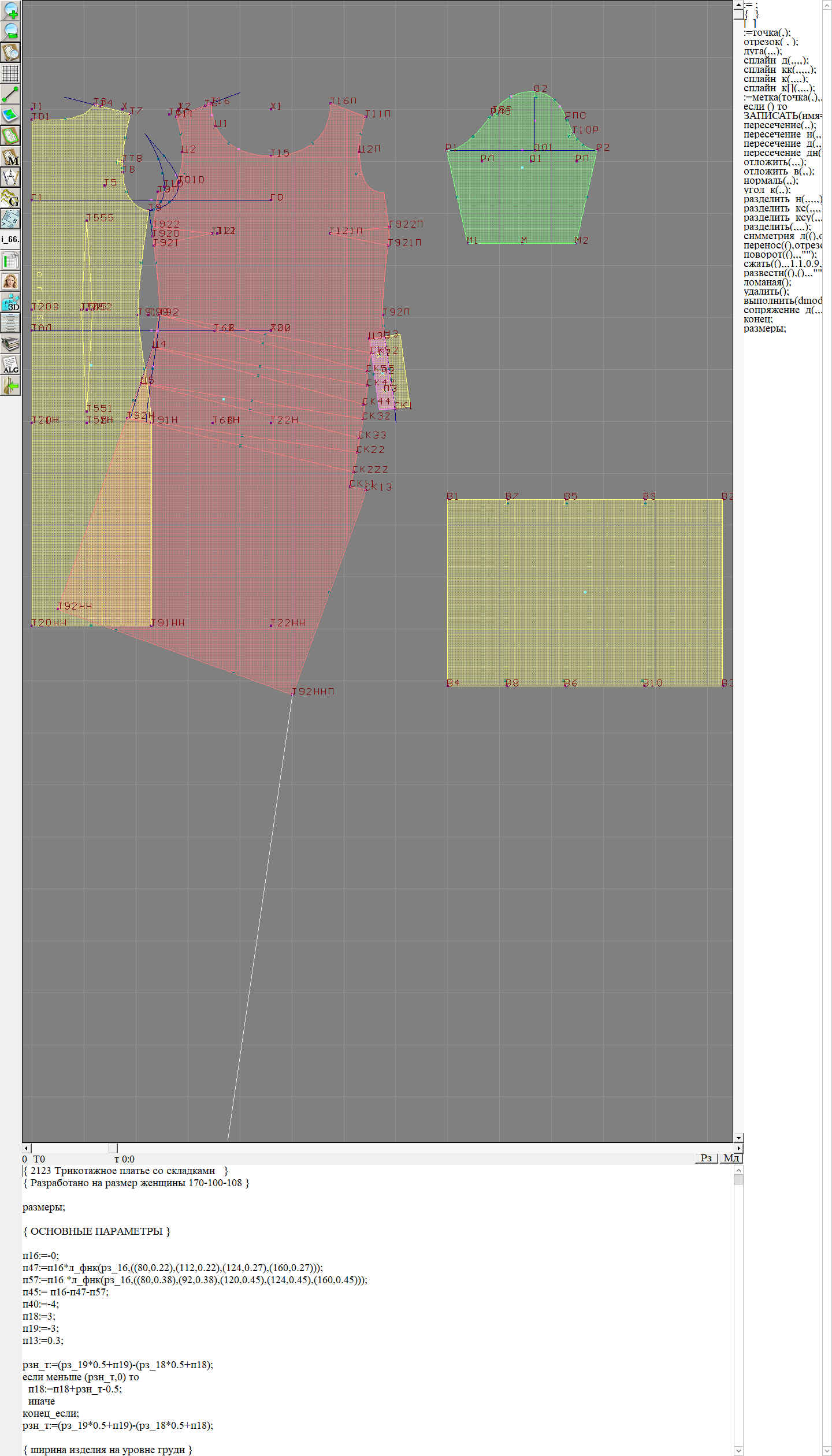Click canvas vertical scrollbar down arrow
832x1456 pixels.
click(x=738, y=1137)
